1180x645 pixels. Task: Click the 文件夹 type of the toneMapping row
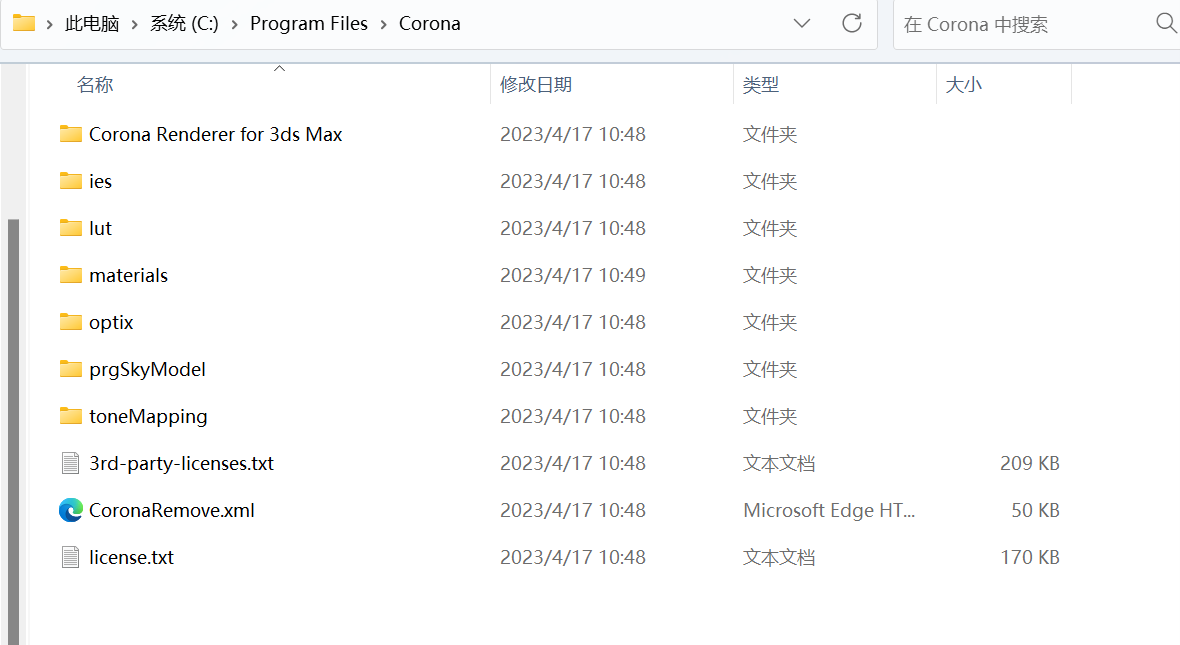click(770, 416)
